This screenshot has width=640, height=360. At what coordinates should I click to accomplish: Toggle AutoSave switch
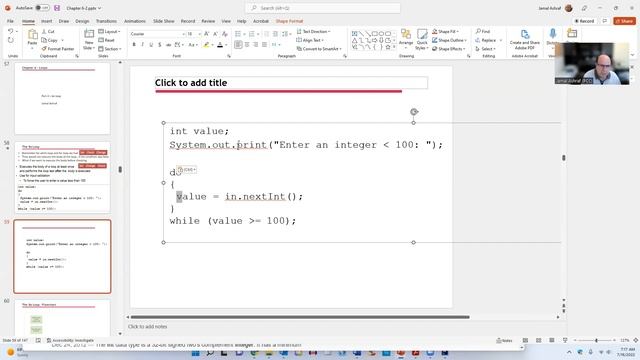tap(42, 8)
